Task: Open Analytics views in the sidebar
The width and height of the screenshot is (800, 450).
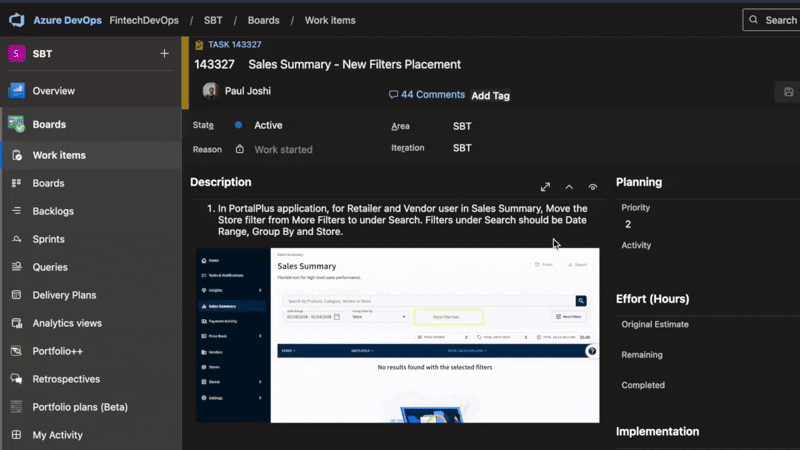Action: click(67, 323)
